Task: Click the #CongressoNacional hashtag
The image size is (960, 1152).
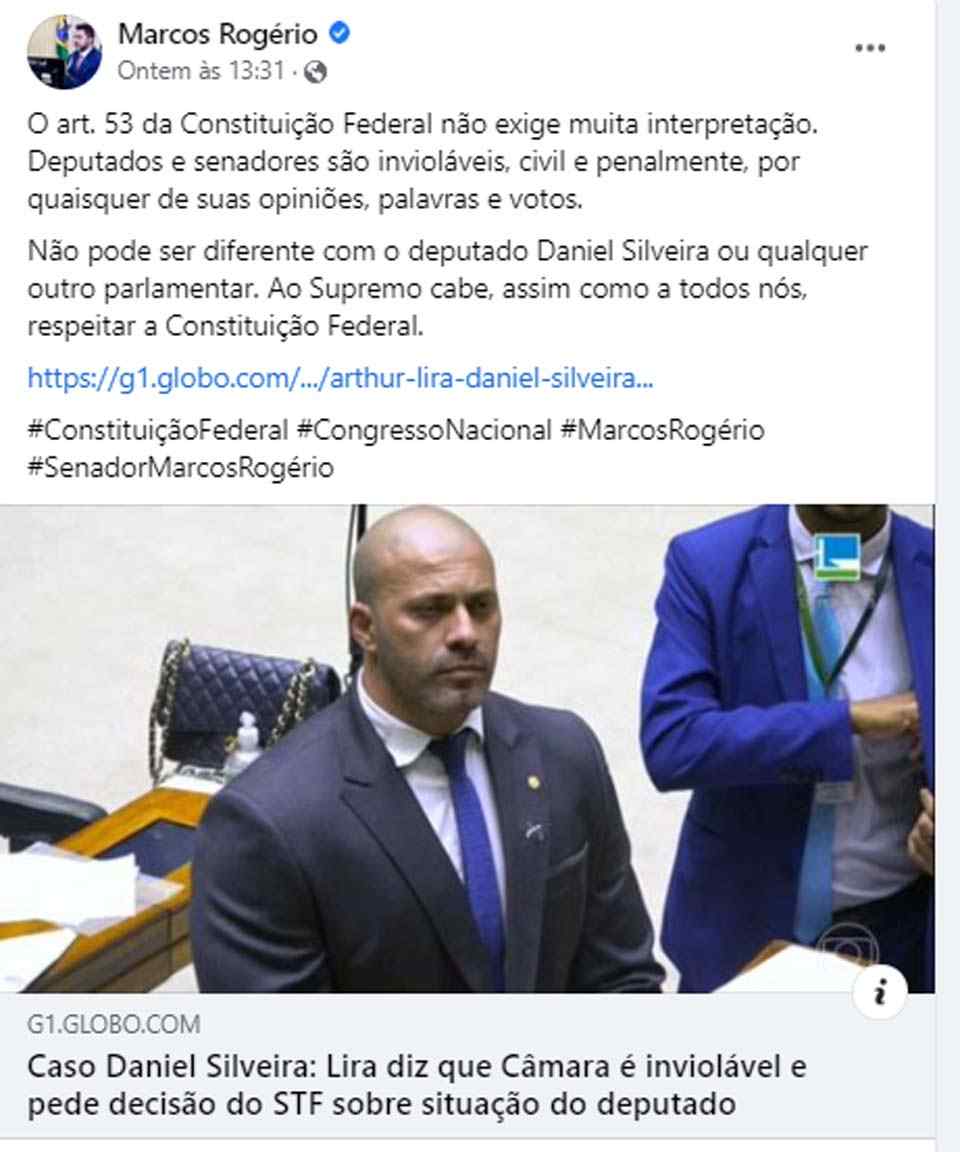Action: pos(424,430)
